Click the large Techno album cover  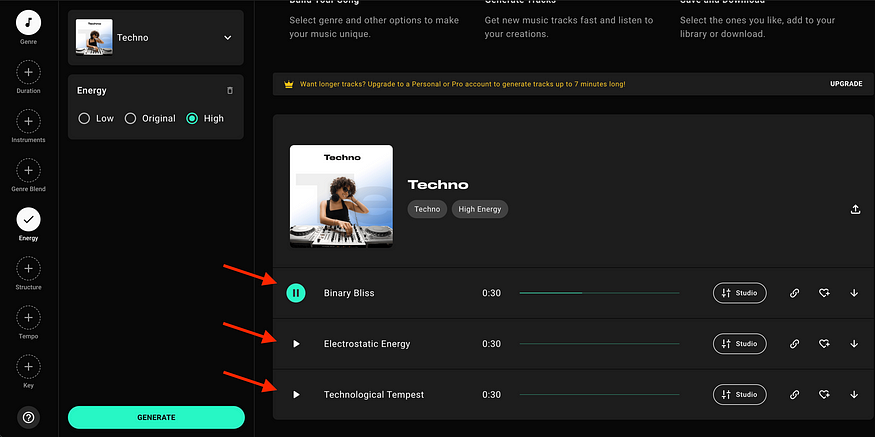341,196
